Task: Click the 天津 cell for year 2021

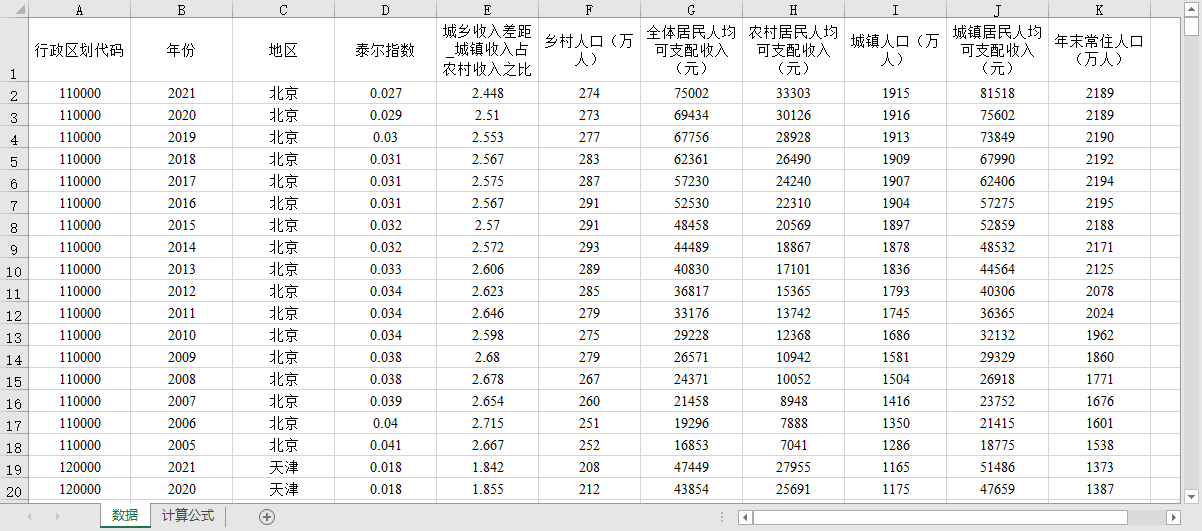Action: click(283, 468)
